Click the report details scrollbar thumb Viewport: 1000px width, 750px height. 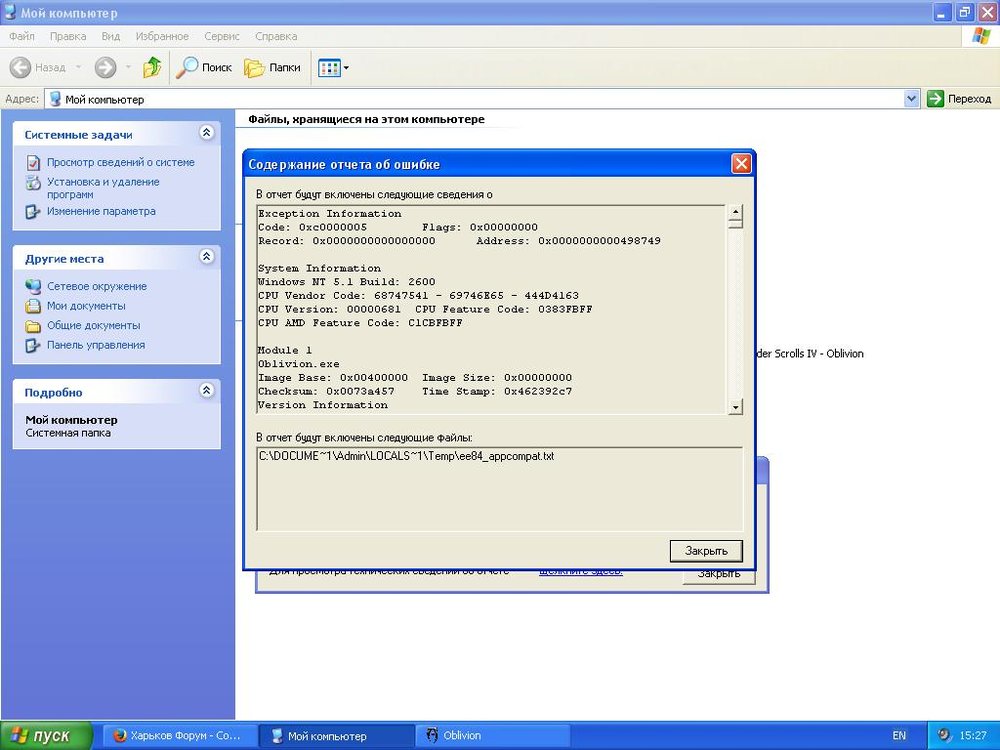click(x=735, y=224)
